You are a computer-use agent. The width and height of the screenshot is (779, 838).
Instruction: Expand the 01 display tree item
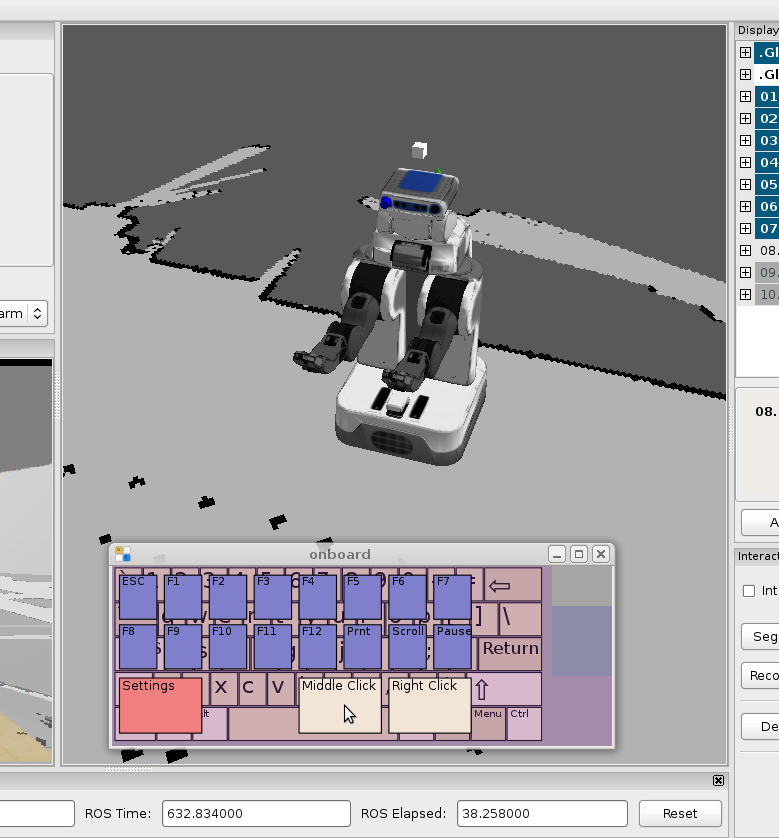pos(745,97)
